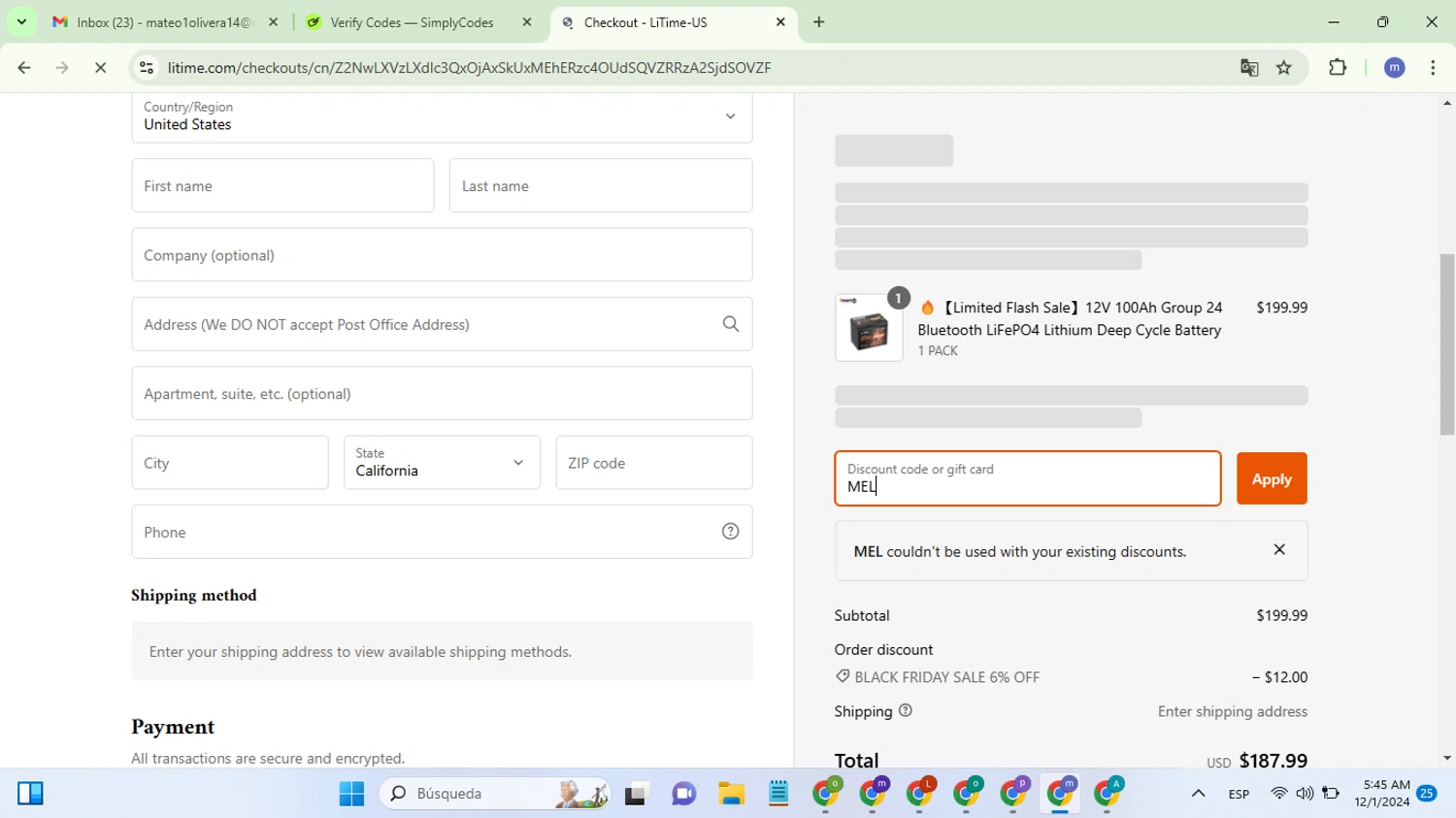This screenshot has width=1456, height=818.
Task: Close the Checkout LiTime-US tab
Action: point(780,21)
